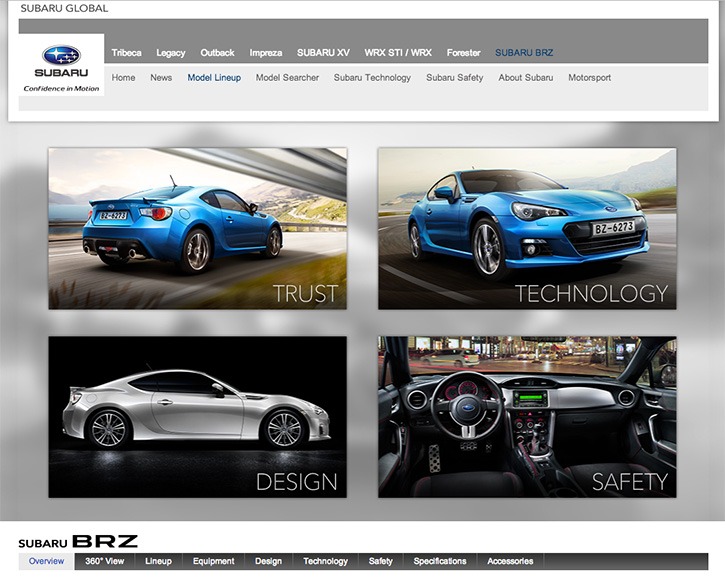Open the SUBARU XV model

coord(323,53)
